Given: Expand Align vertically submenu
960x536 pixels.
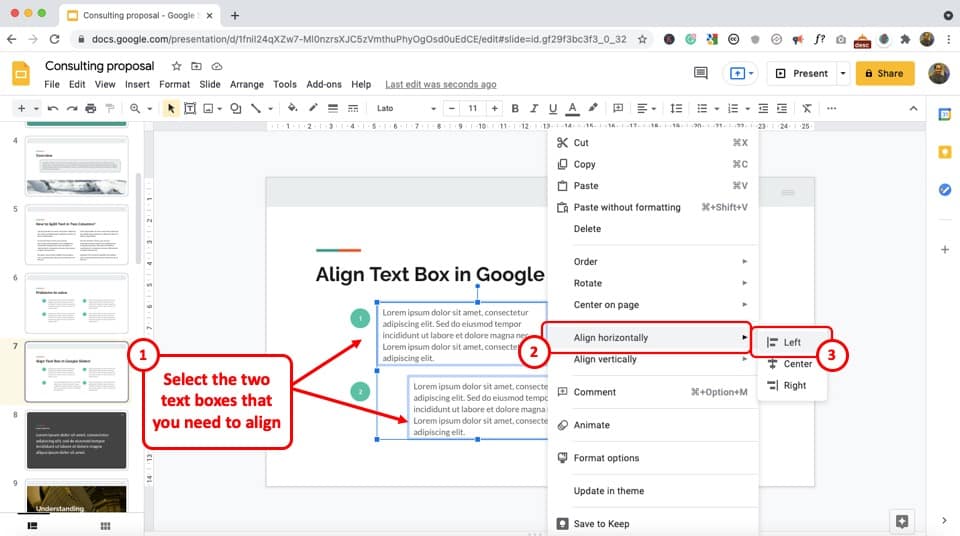Looking at the screenshot, I should pos(653,360).
